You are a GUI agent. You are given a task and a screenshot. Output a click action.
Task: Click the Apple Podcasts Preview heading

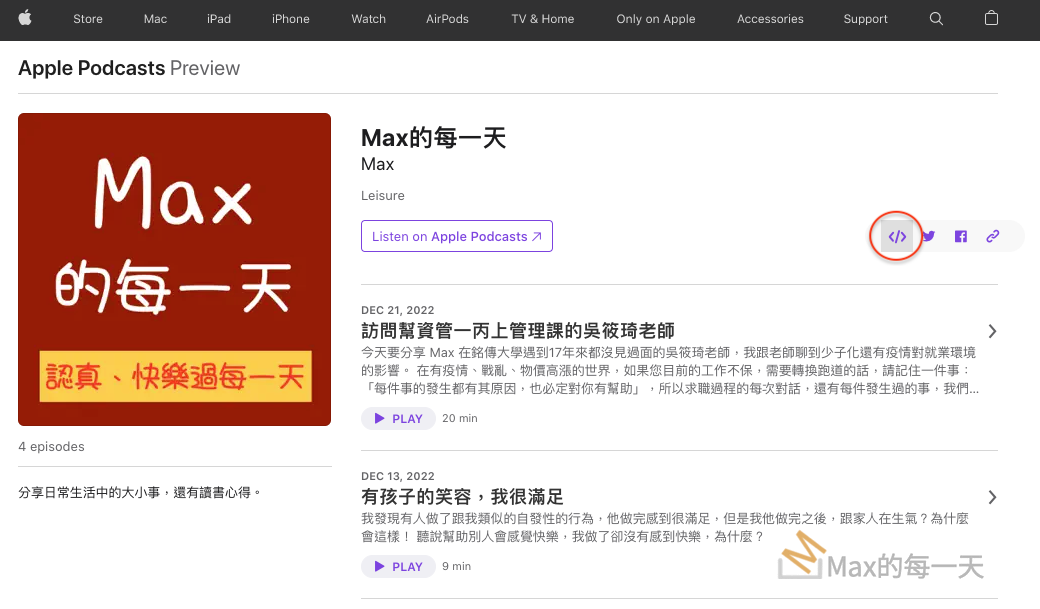129,68
